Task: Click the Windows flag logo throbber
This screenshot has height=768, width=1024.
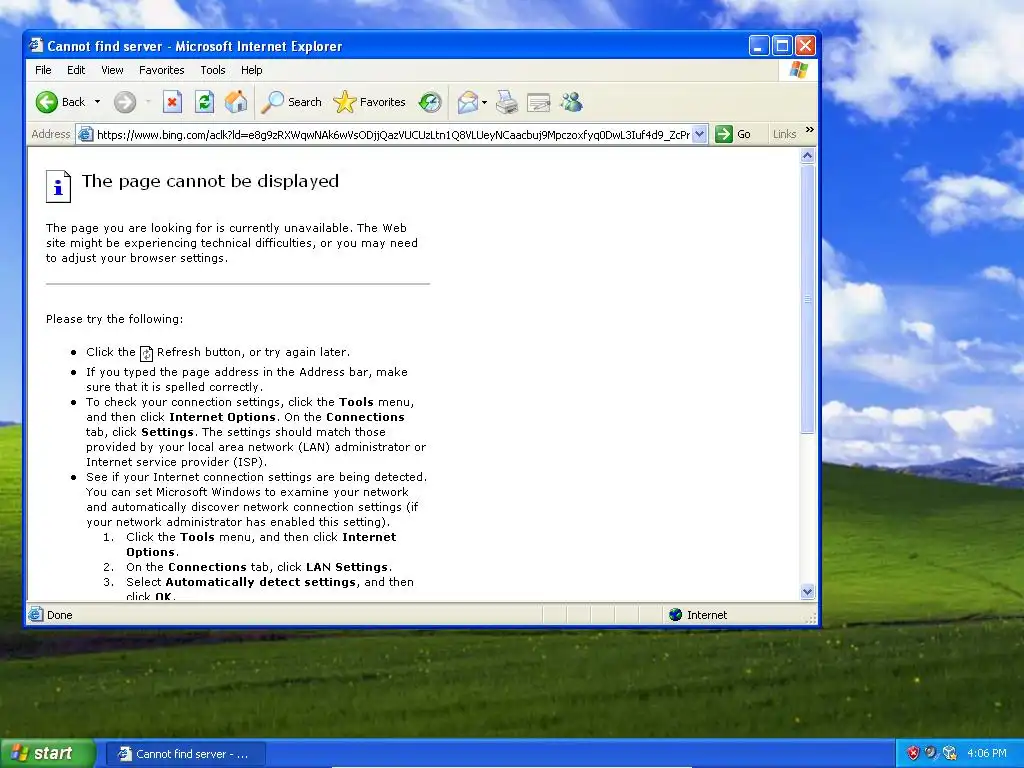Action: click(x=798, y=70)
